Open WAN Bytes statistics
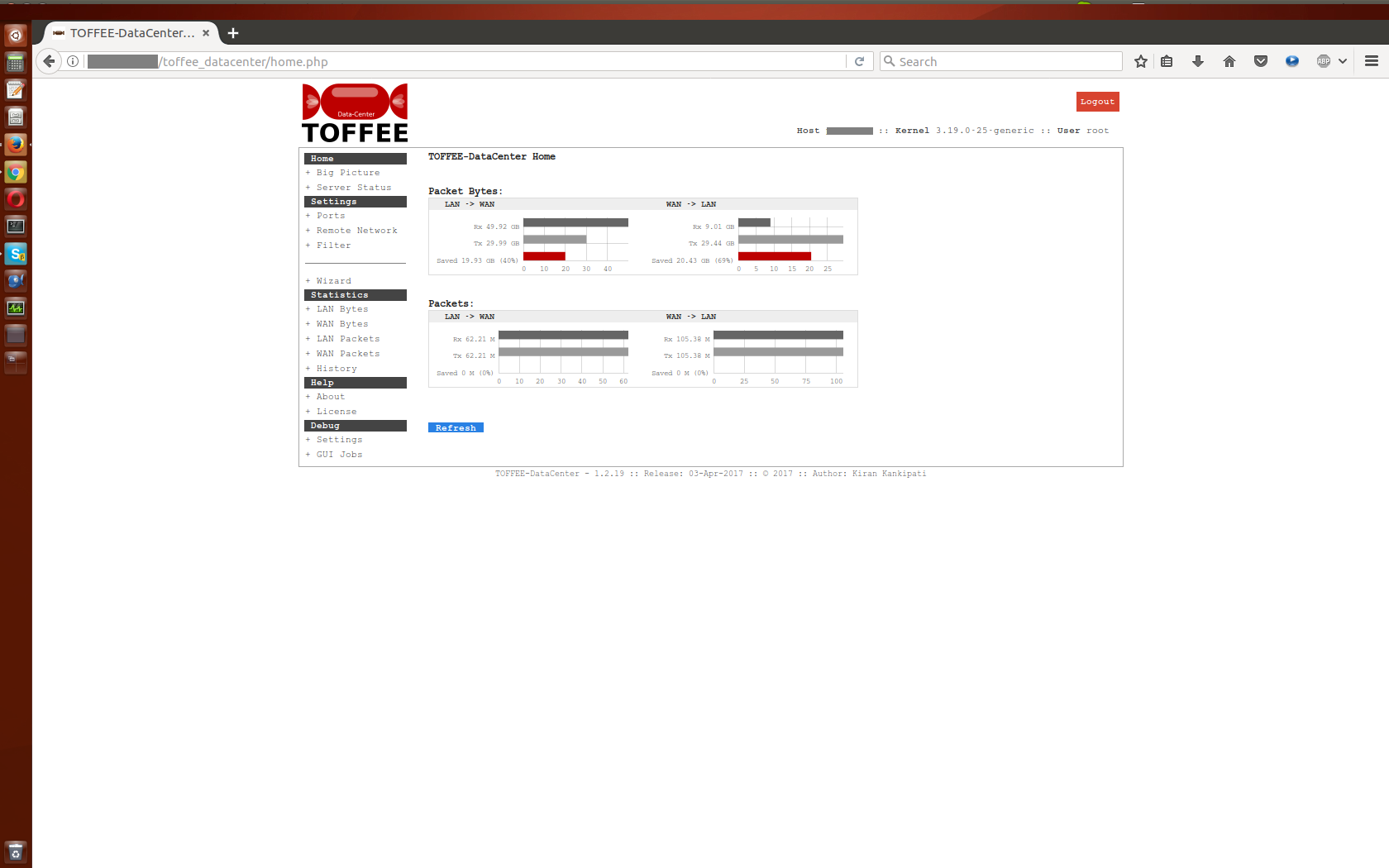This screenshot has width=1389, height=868. [x=342, y=324]
